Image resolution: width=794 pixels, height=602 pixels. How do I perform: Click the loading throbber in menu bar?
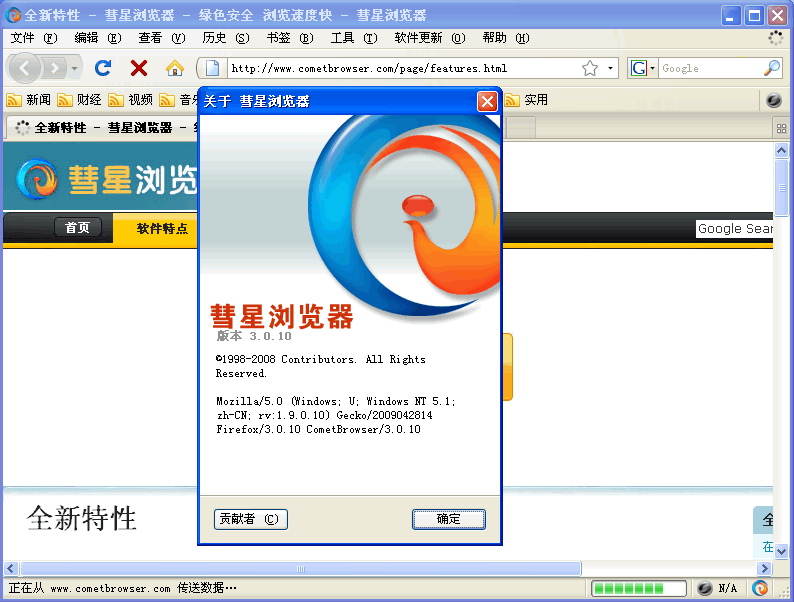coord(775,38)
